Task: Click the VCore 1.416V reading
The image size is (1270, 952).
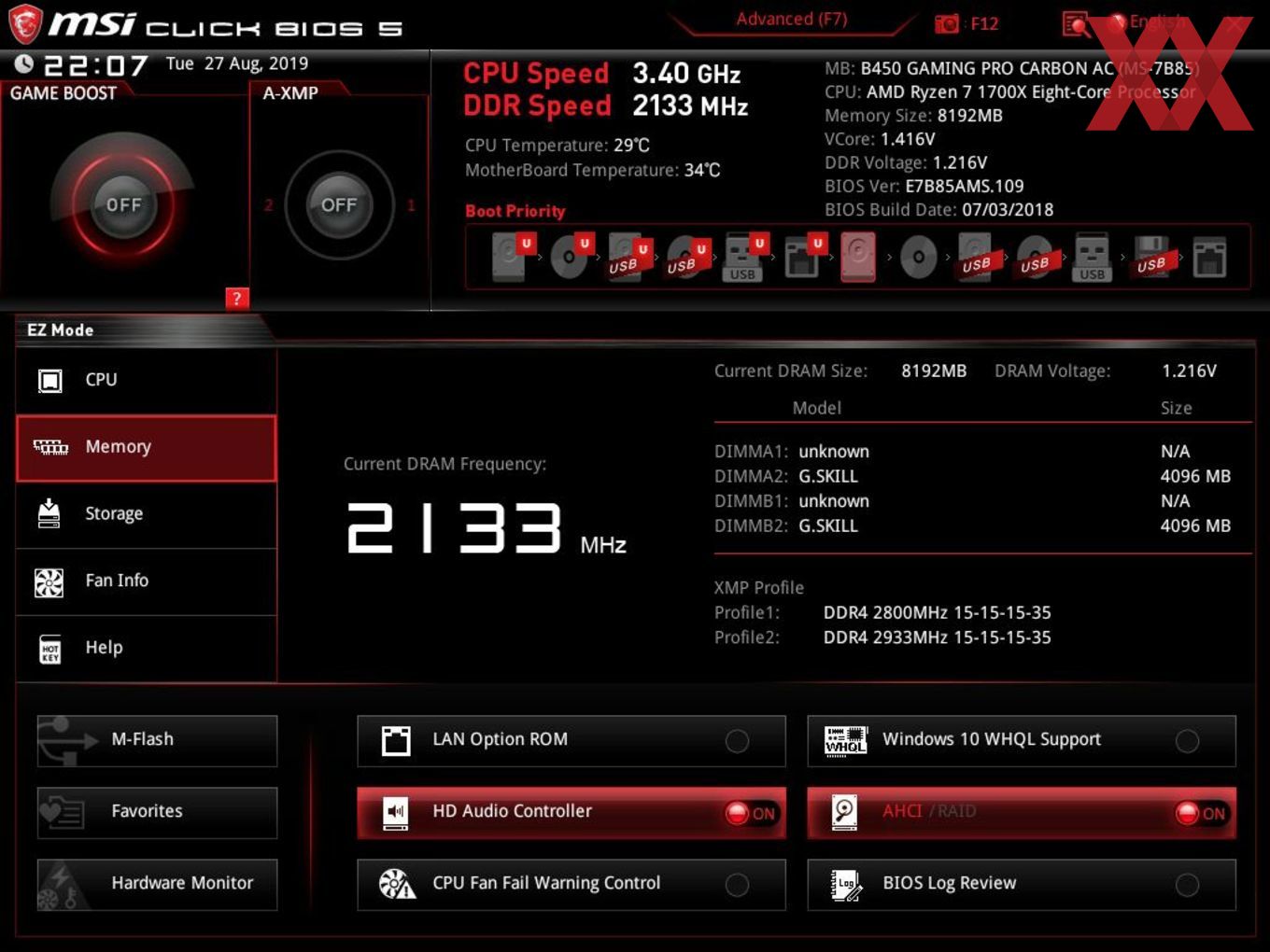Action: [x=880, y=139]
